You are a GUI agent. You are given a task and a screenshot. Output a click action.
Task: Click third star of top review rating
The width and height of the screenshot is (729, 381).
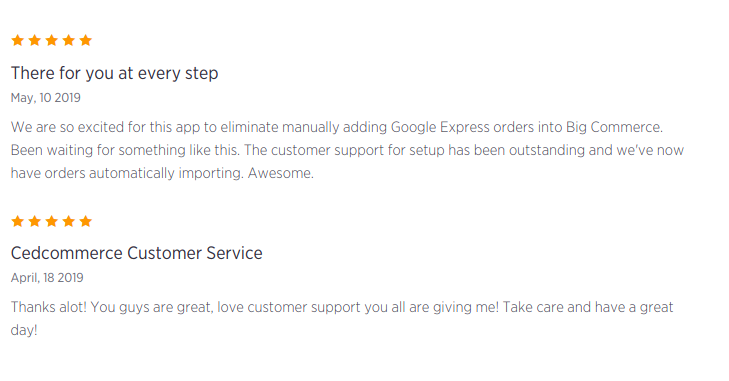click(x=52, y=40)
